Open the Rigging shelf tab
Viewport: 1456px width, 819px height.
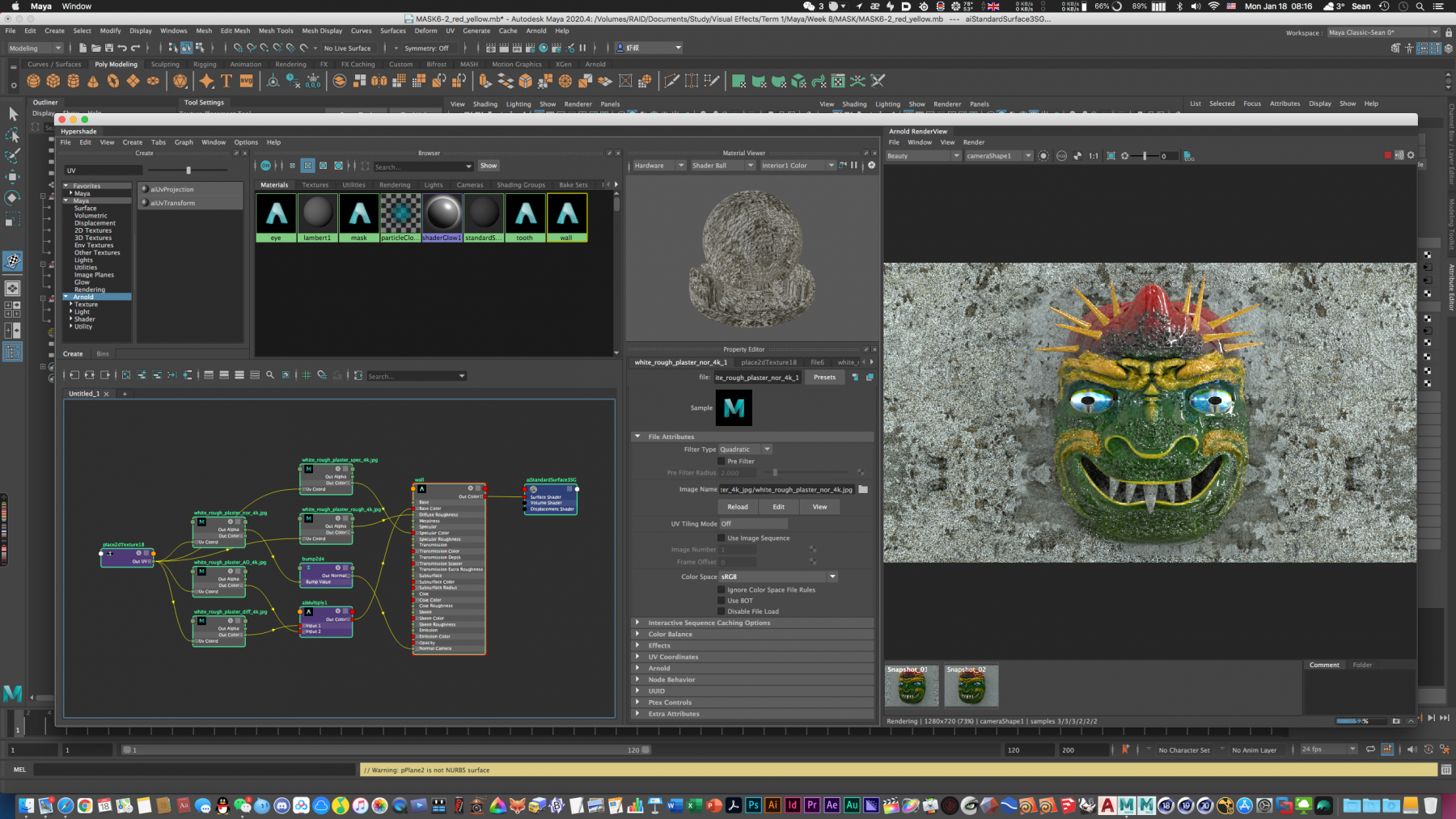[x=205, y=65]
